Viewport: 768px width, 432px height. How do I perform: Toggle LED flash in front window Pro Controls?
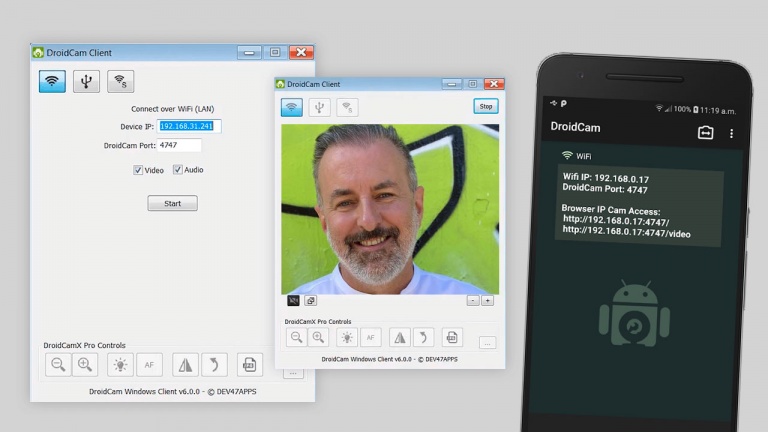347,337
